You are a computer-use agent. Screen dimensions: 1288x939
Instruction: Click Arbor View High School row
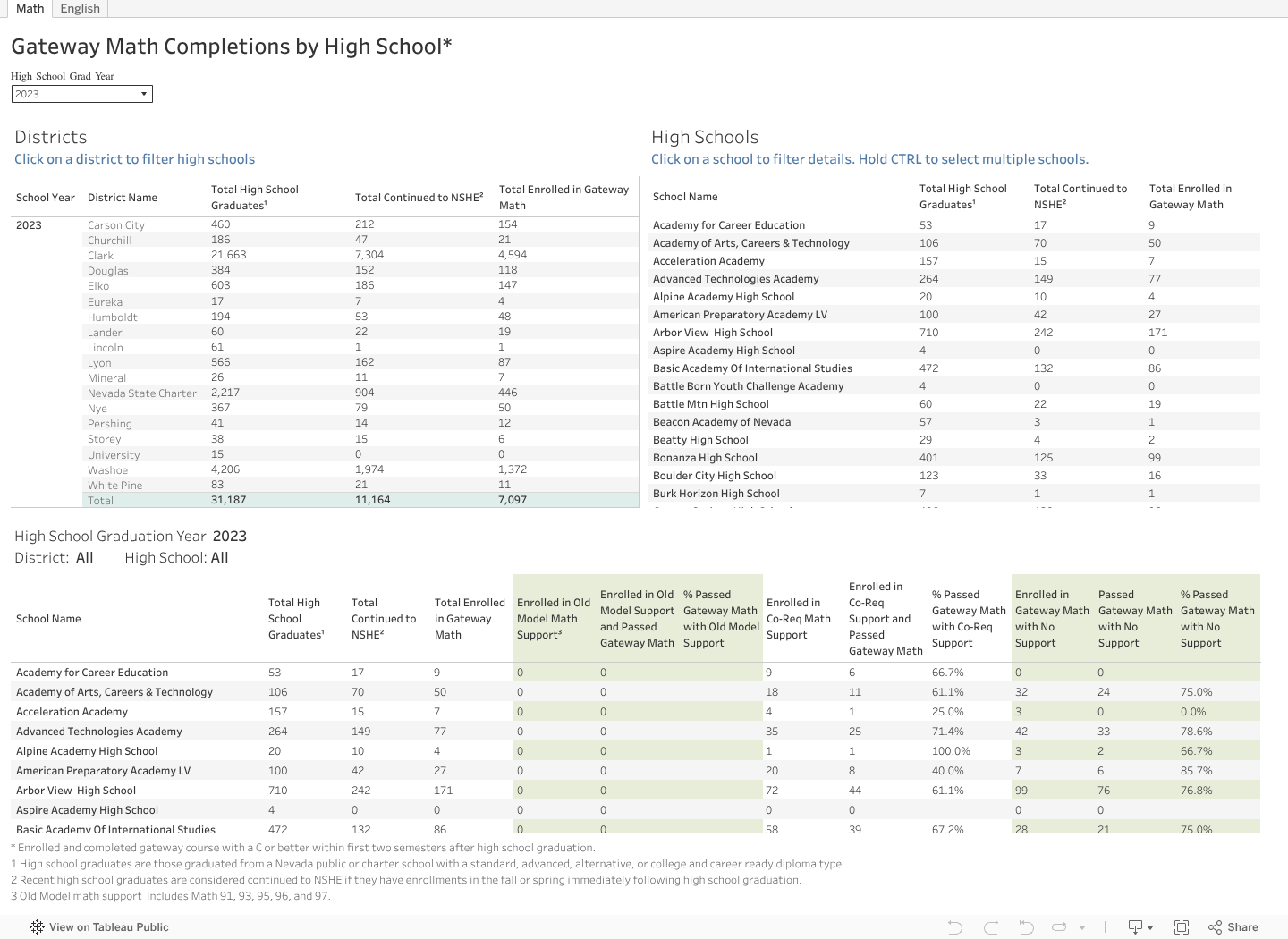tap(712, 333)
